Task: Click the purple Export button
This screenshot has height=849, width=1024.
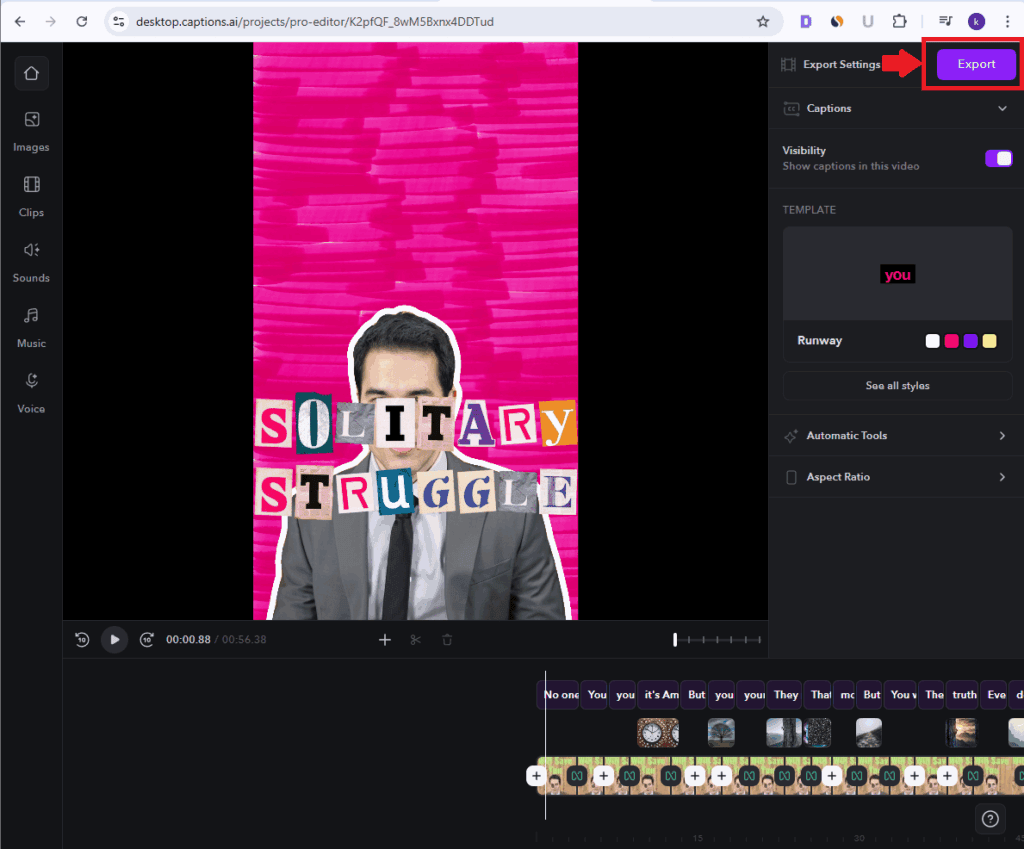Action: pos(976,64)
